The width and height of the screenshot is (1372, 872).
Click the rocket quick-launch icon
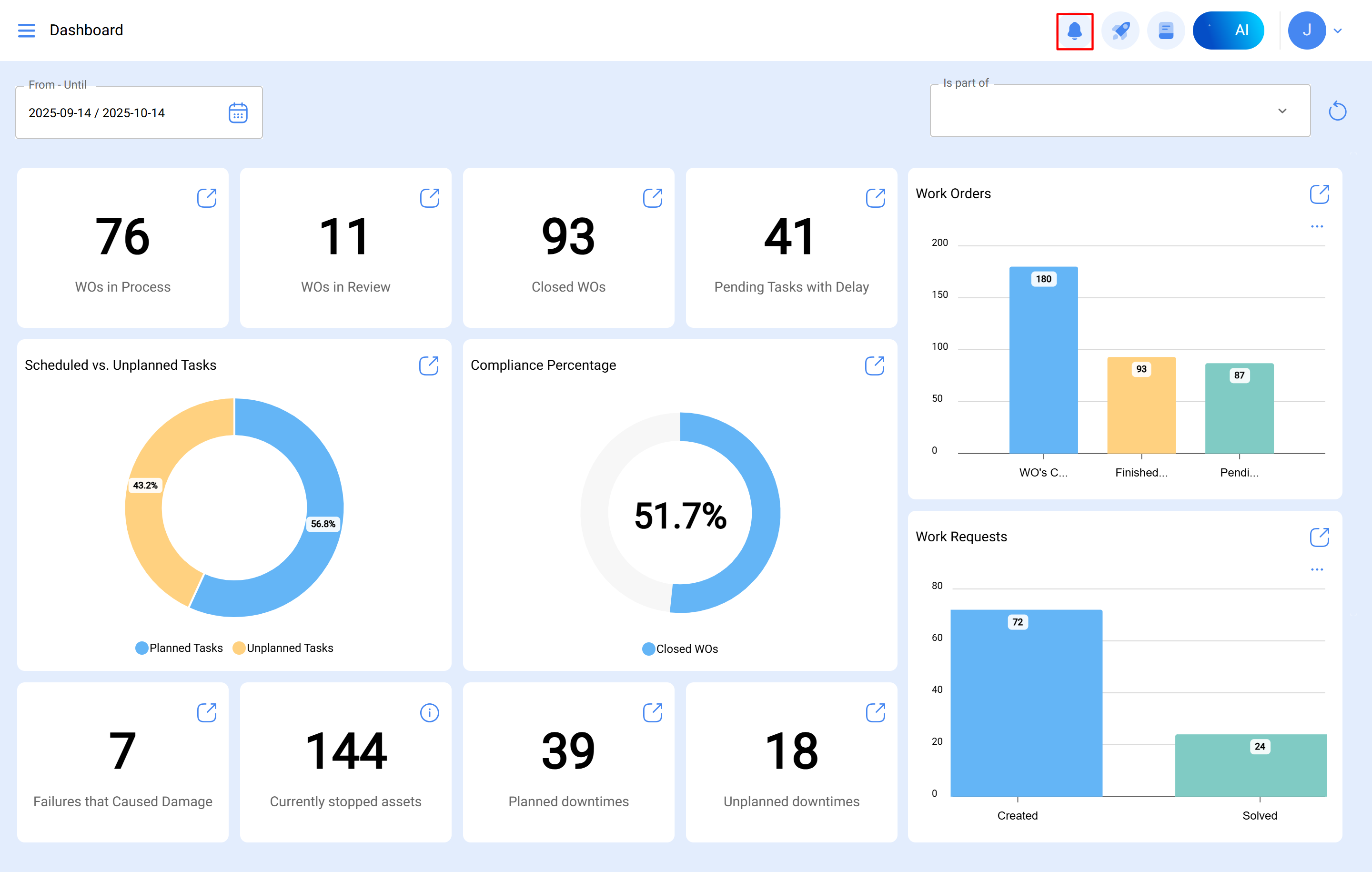1120,30
